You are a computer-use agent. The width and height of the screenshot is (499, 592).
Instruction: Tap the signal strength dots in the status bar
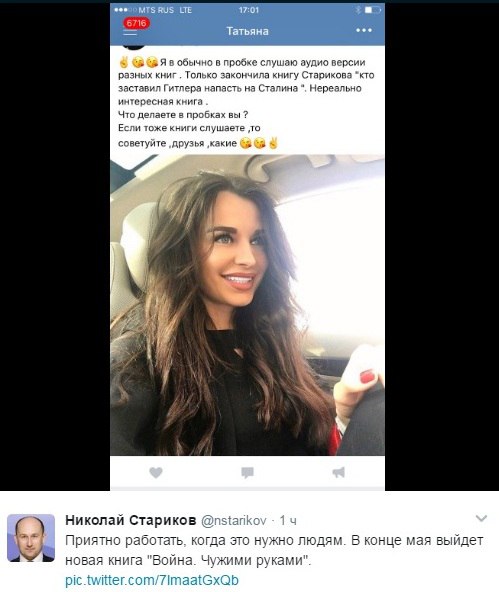[125, 10]
